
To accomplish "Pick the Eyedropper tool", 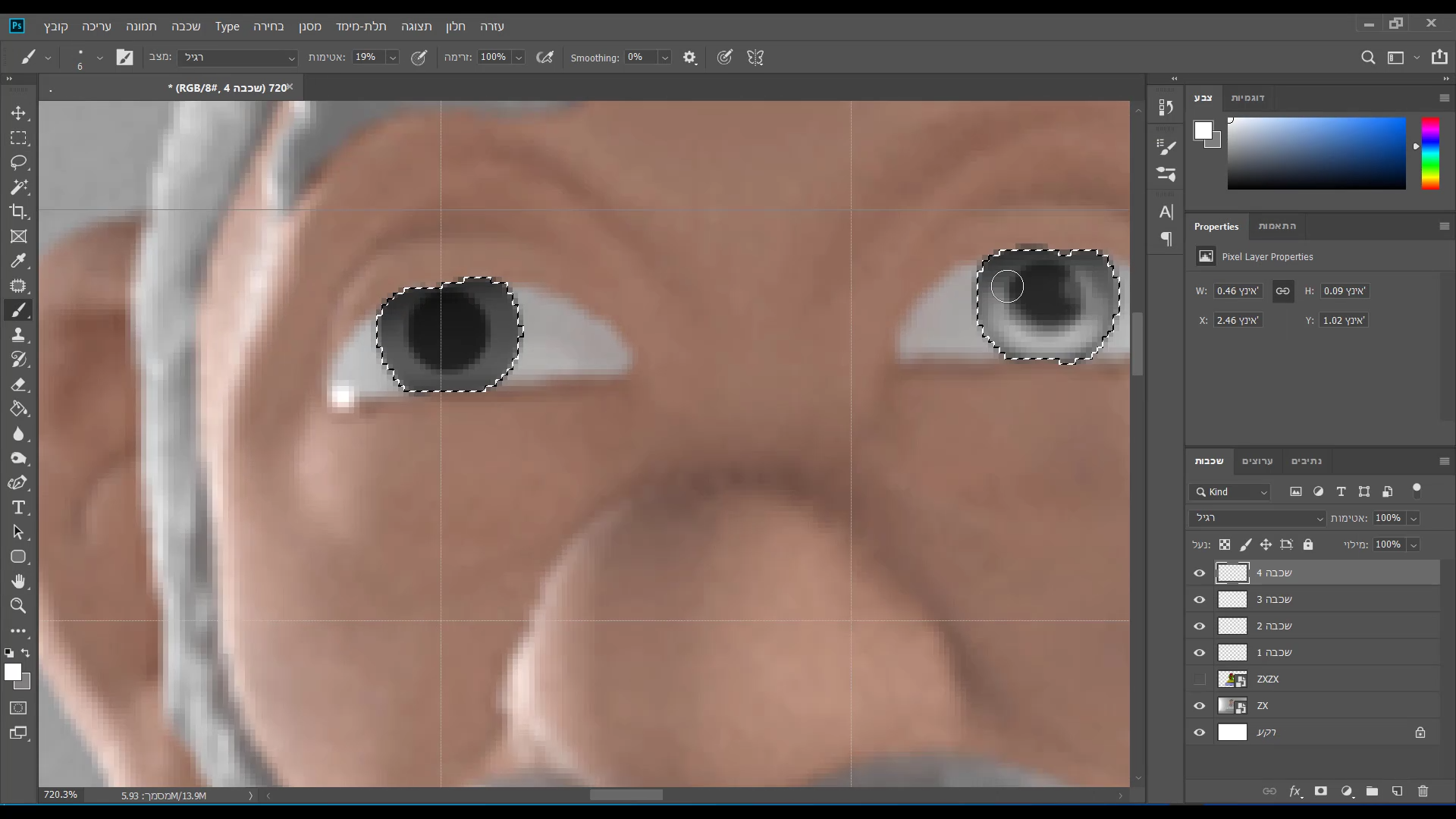I will pos(18,261).
